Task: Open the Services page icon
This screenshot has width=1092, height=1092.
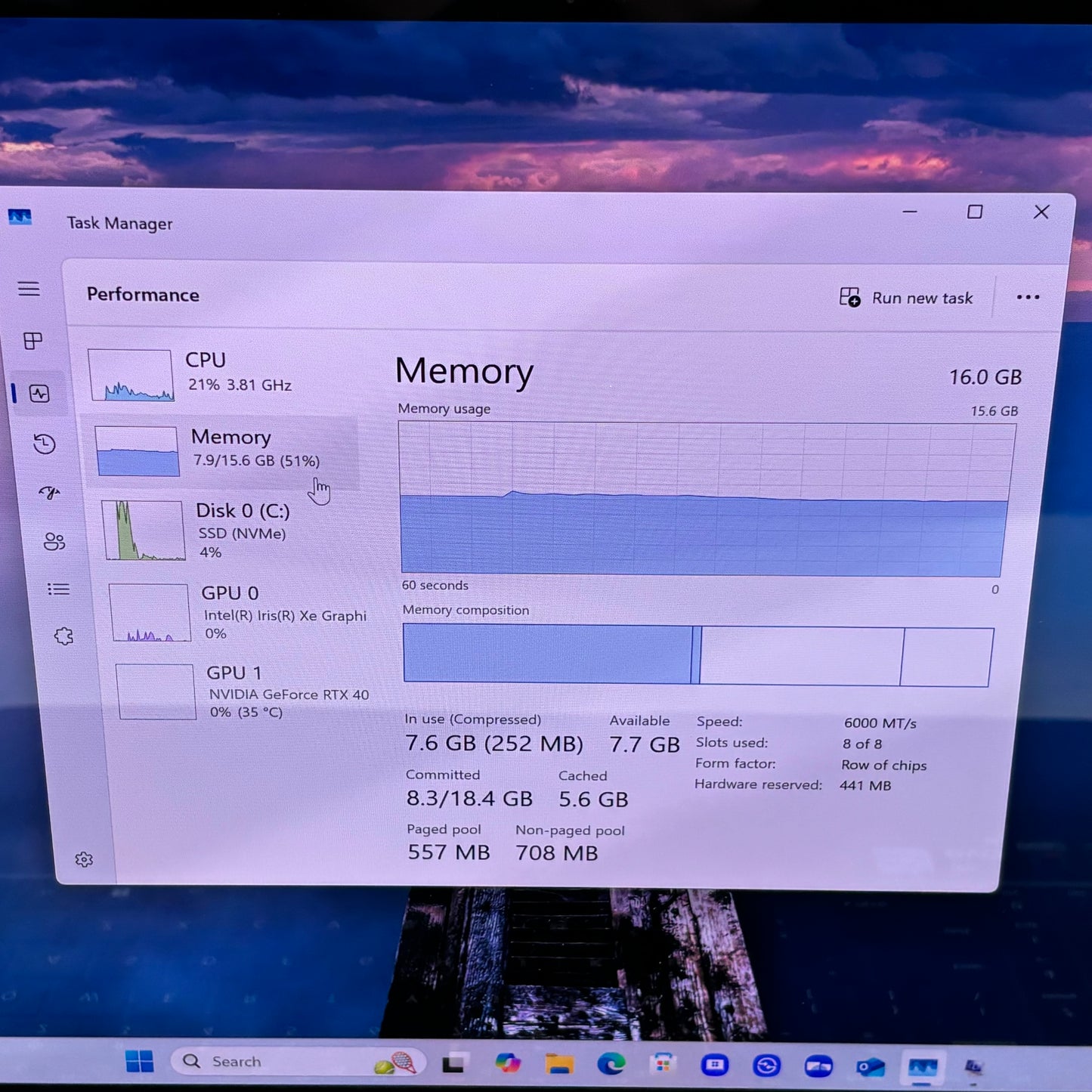Action: click(x=64, y=633)
